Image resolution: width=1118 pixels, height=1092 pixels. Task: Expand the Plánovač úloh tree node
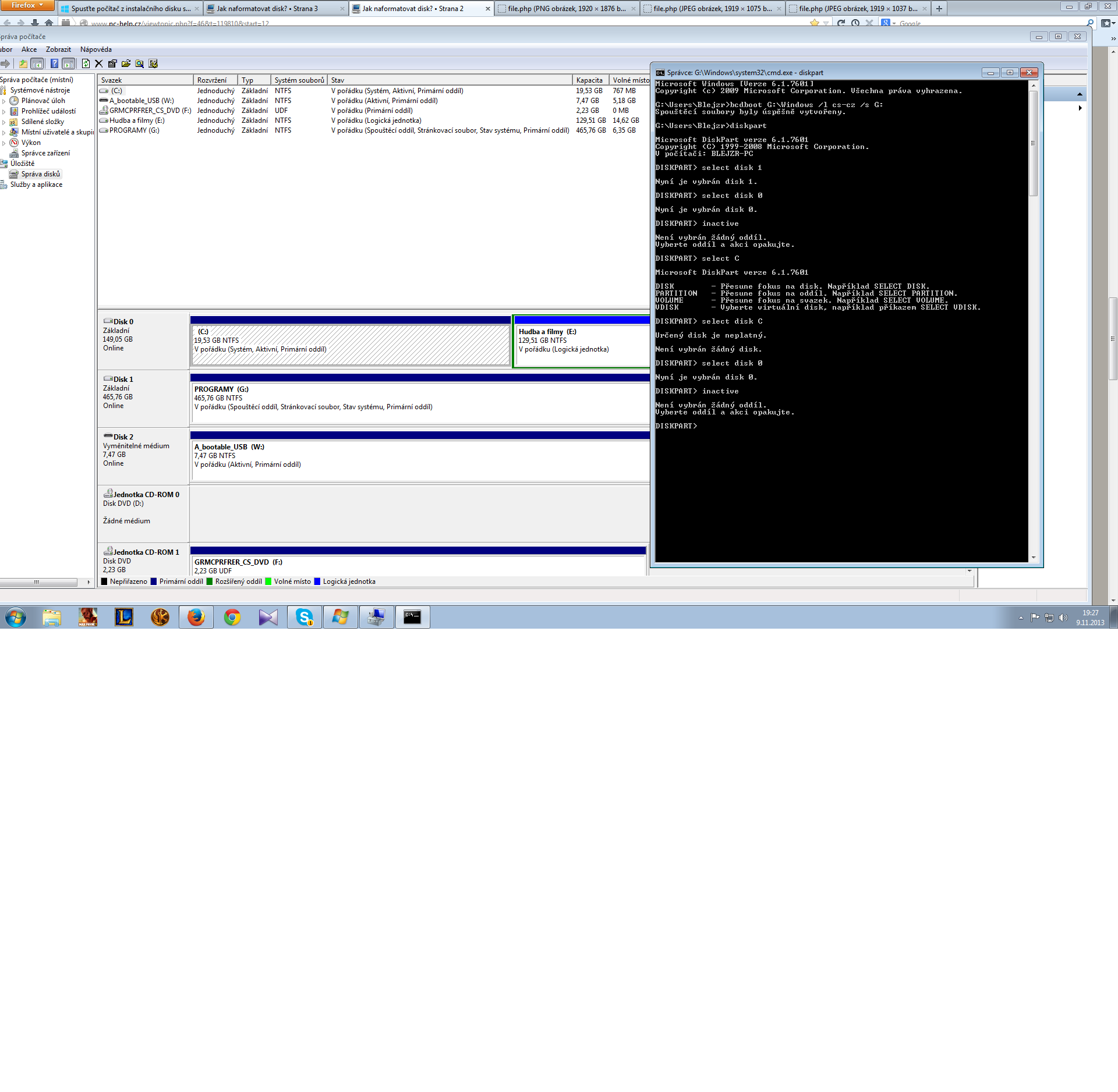pyautogui.click(x=4, y=101)
